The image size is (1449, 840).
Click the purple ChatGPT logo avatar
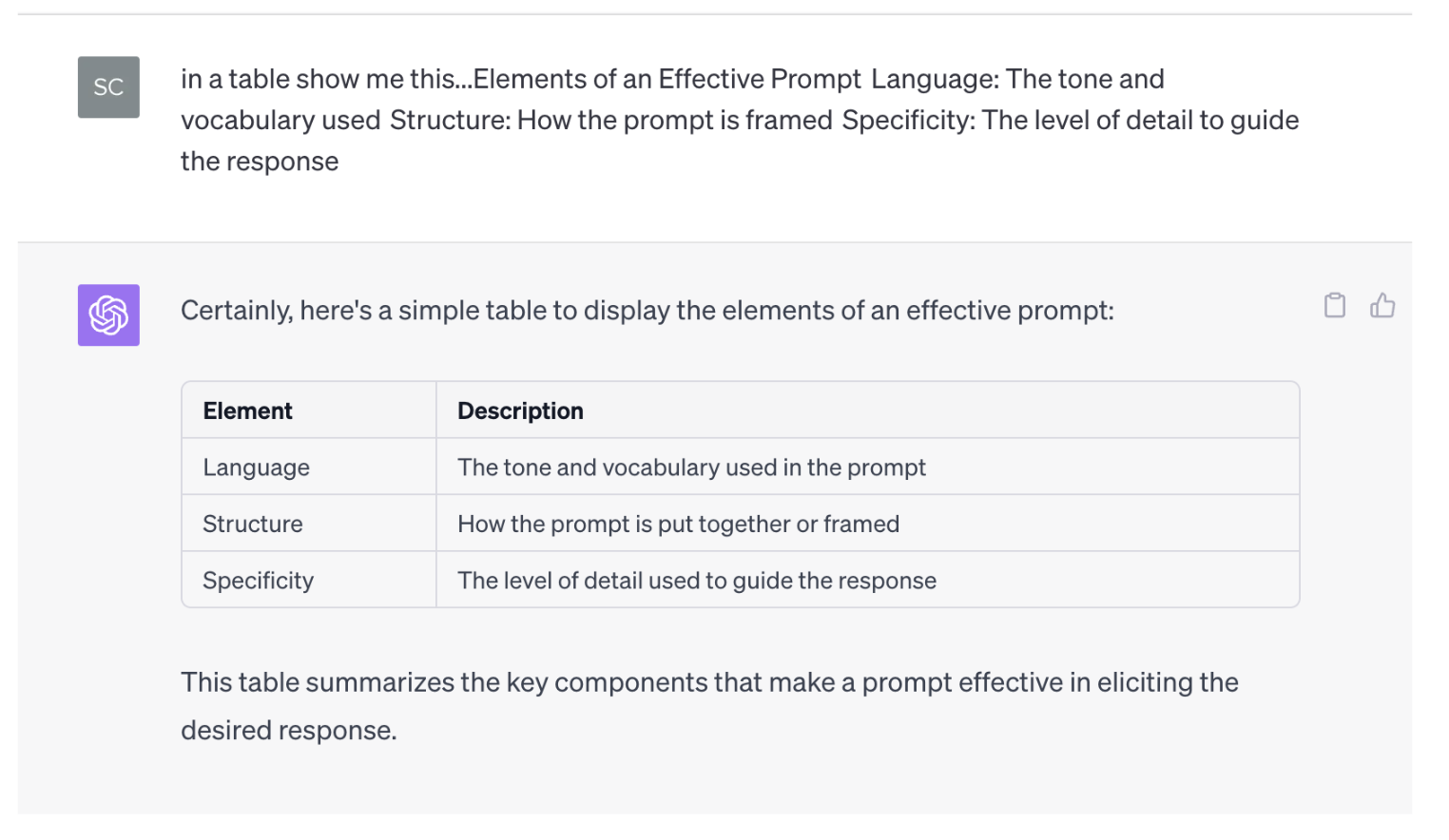(108, 315)
